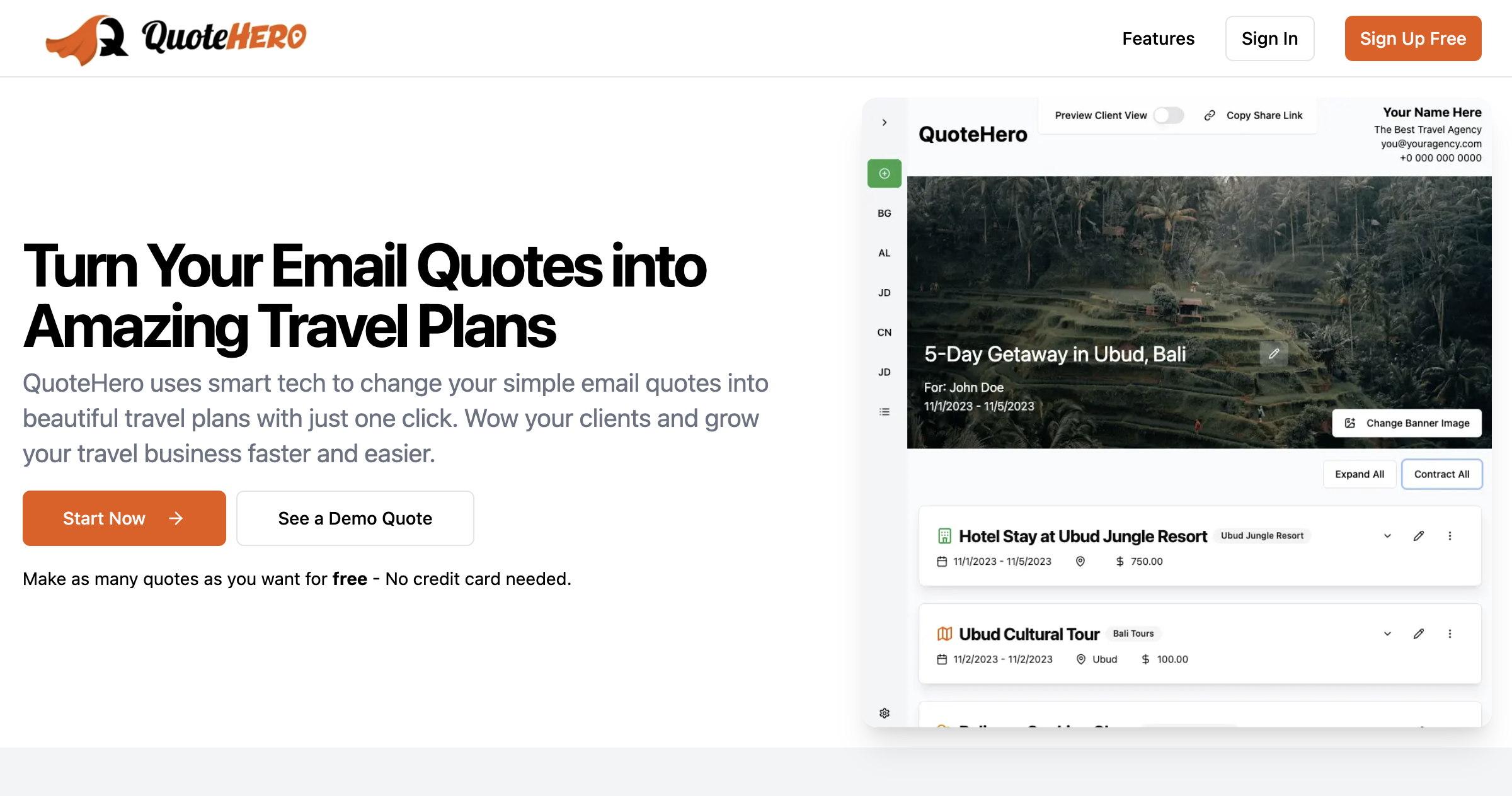Select the BG quote in the sidebar
The height and width of the screenshot is (796, 1512).
pyautogui.click(x=884, y=213)
